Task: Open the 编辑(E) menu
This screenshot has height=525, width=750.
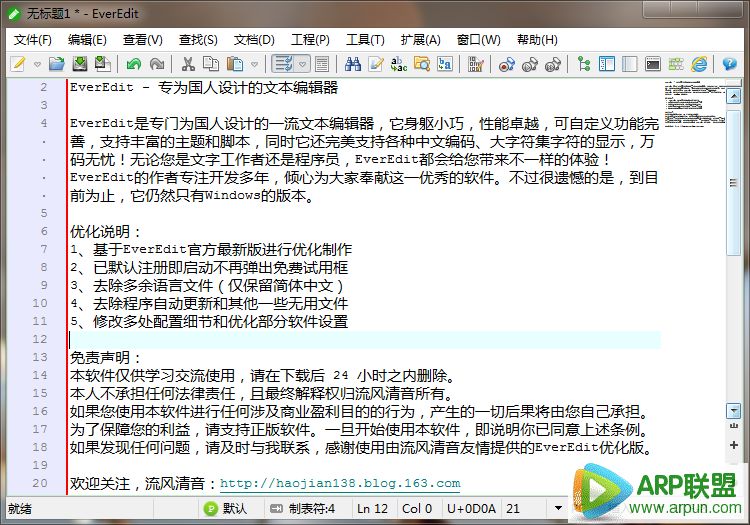Action: point(87,40)
